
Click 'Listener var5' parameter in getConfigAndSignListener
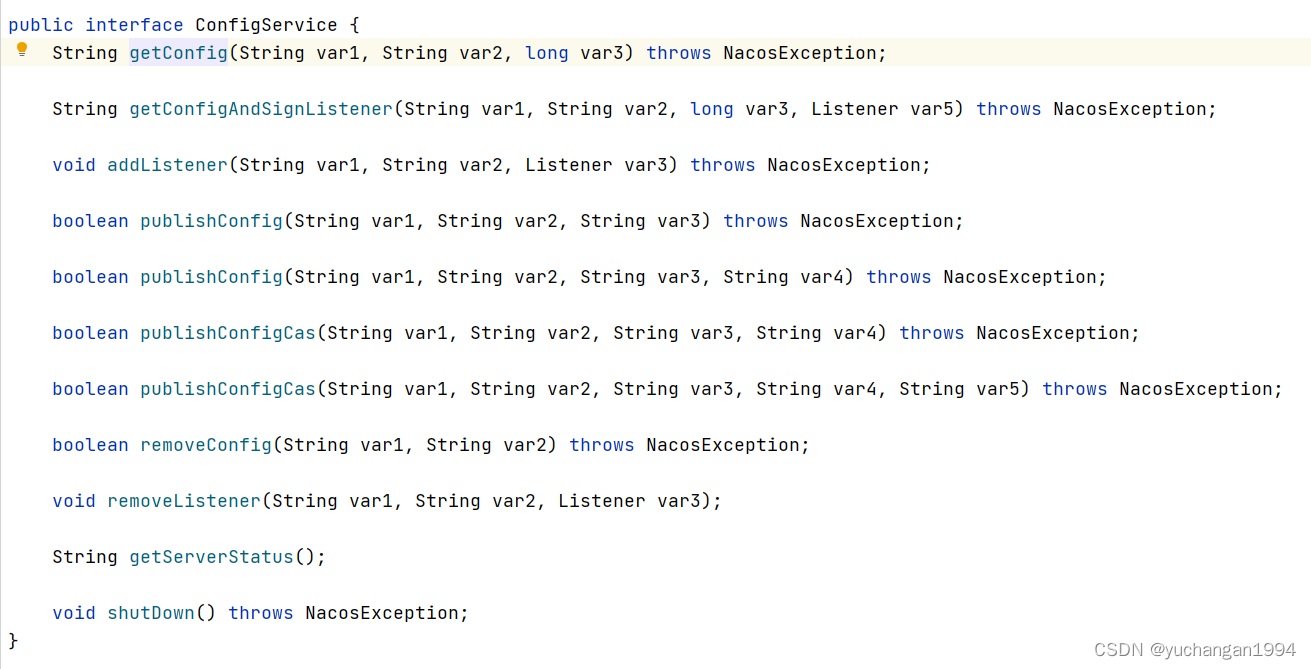[x=882, y=109]
